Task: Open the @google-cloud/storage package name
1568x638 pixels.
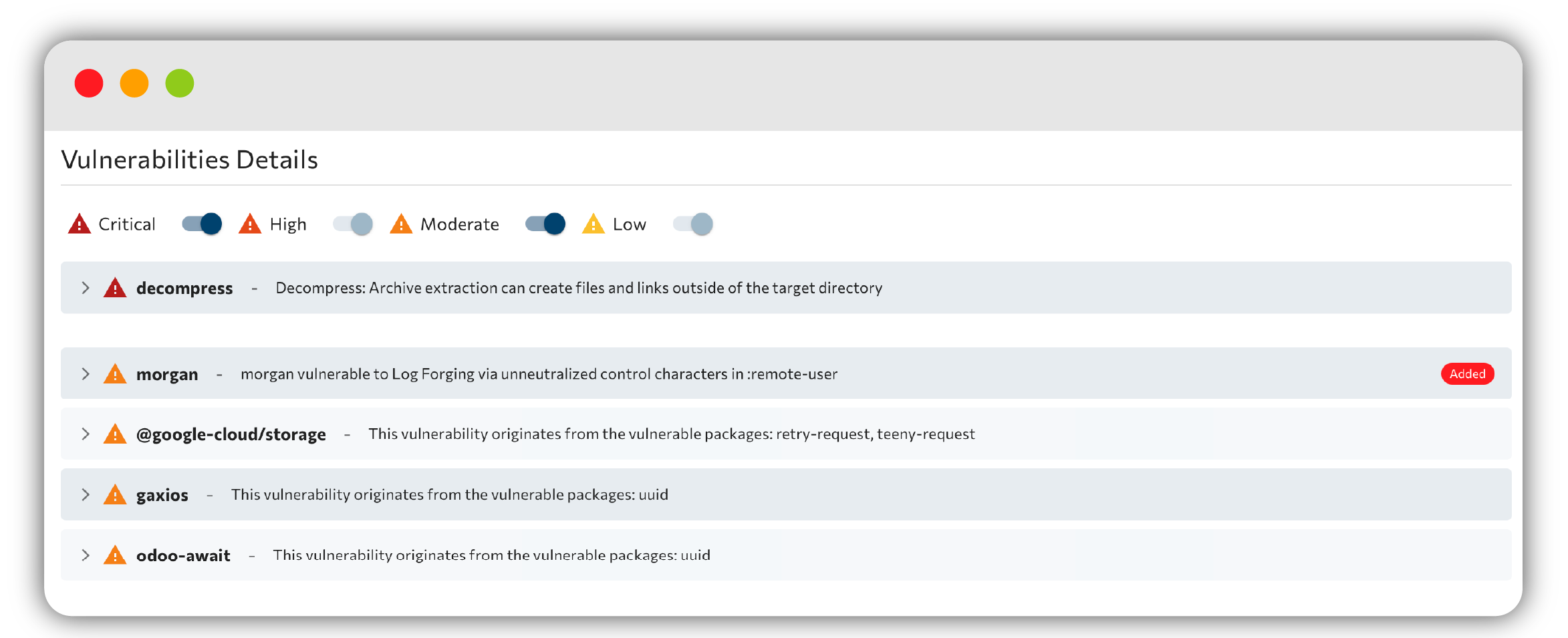Action: pyautogui.click(x=231, y=434)
